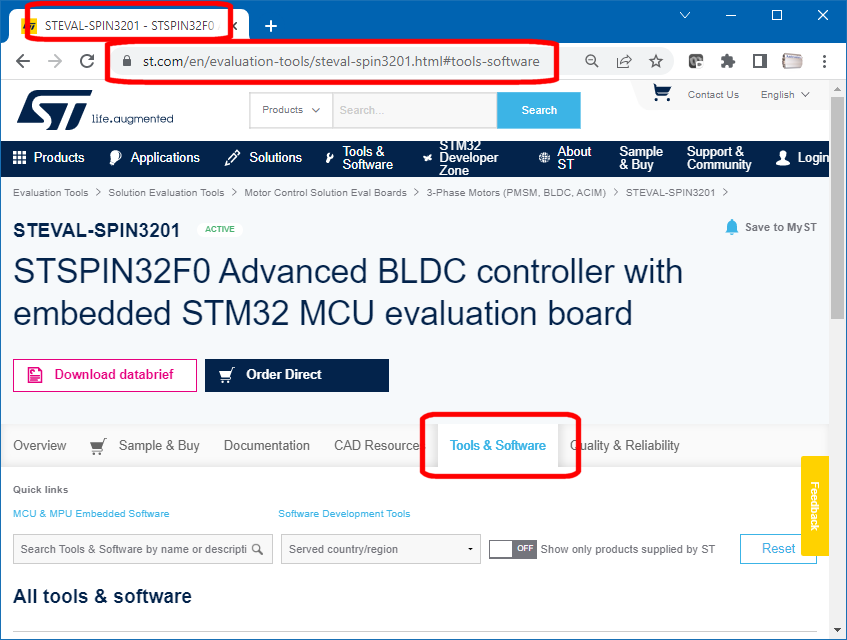Viewport: 847px width, 640px height.
Task: Open Support & Community menu
Action: pos(719,158)
